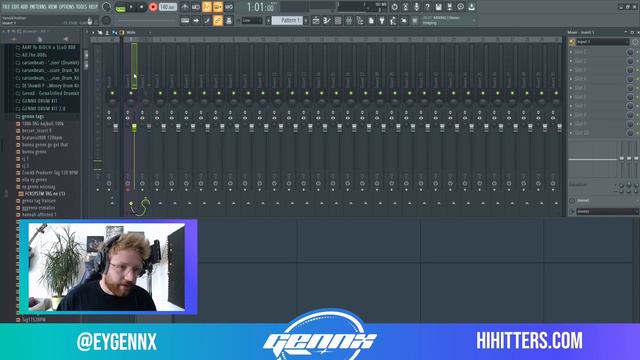
Task: Open the mixer Wide layout dropdown
Action: pyautogui.click(x=138, y=32)
